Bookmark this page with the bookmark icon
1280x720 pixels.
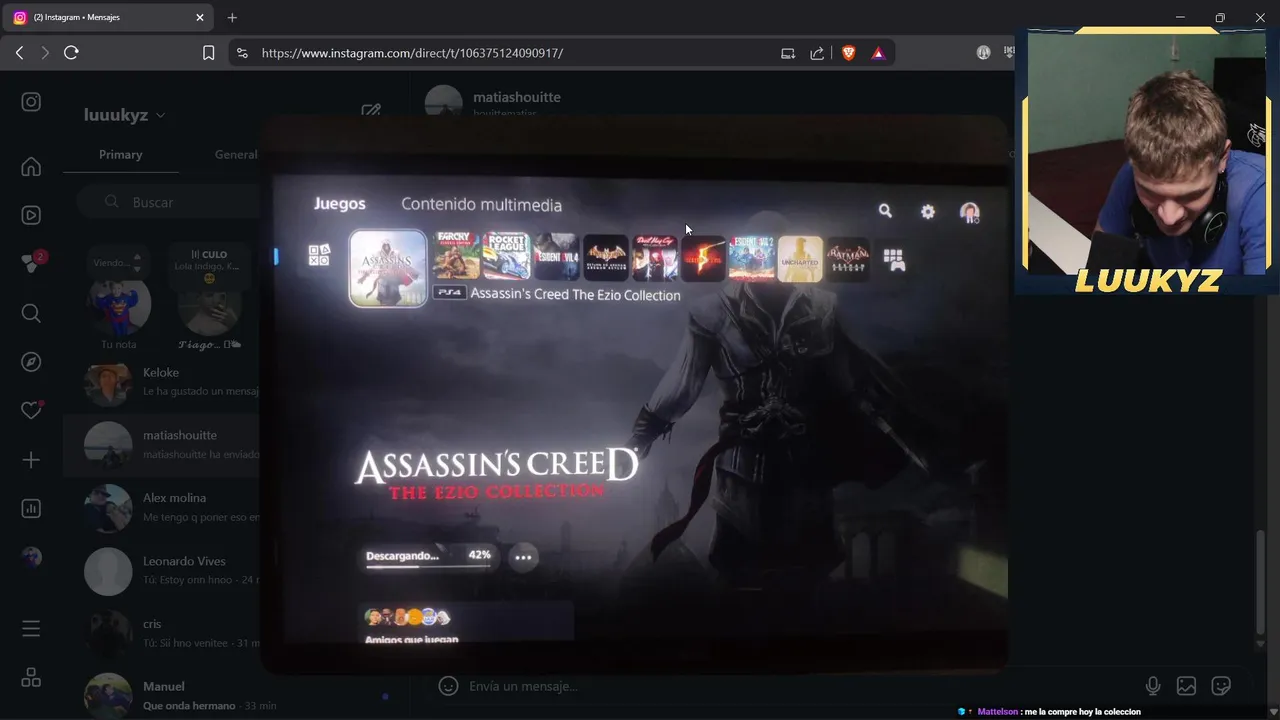click(208, 53)
